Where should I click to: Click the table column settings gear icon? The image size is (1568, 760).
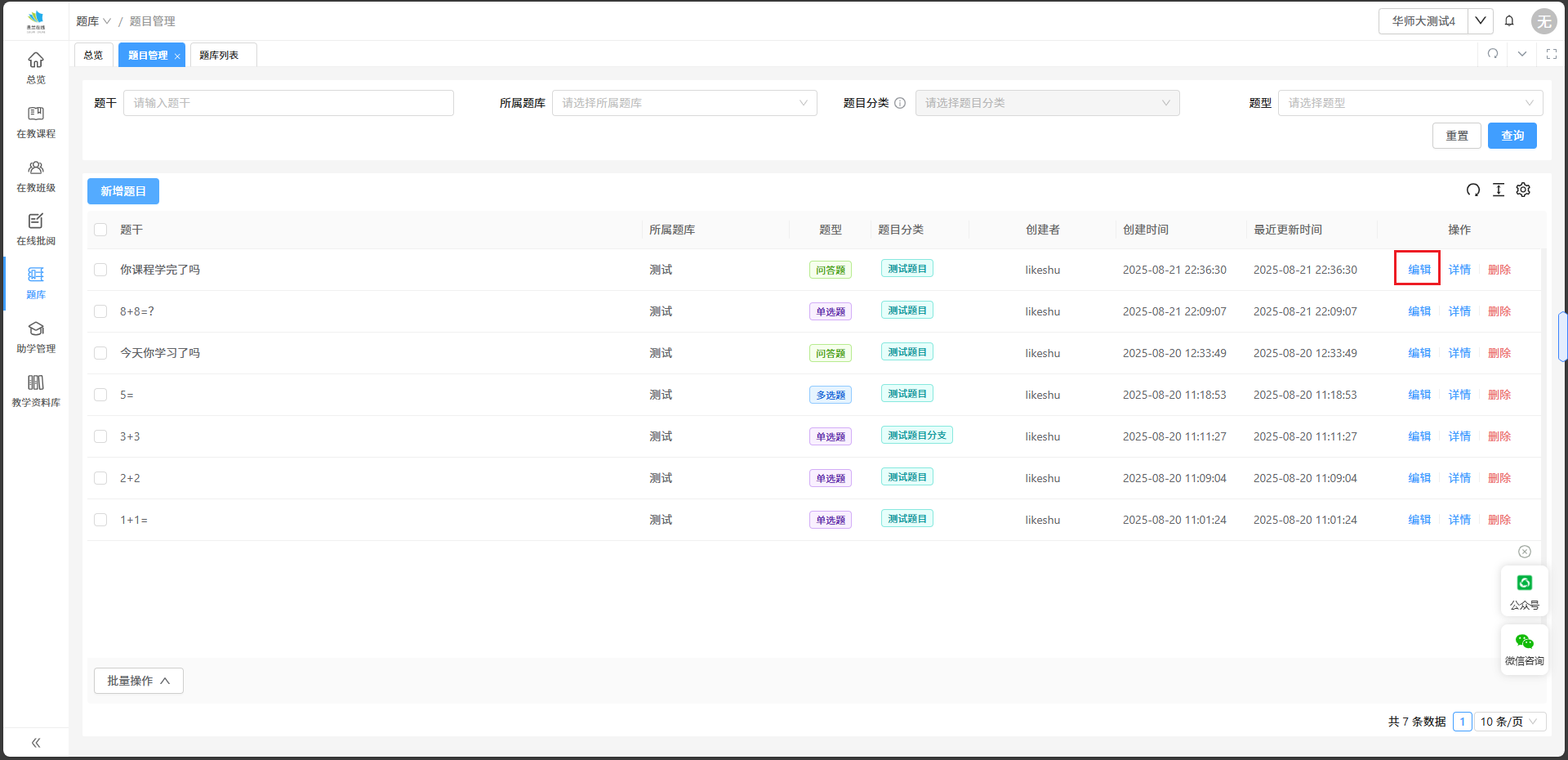click(1523, 190)
